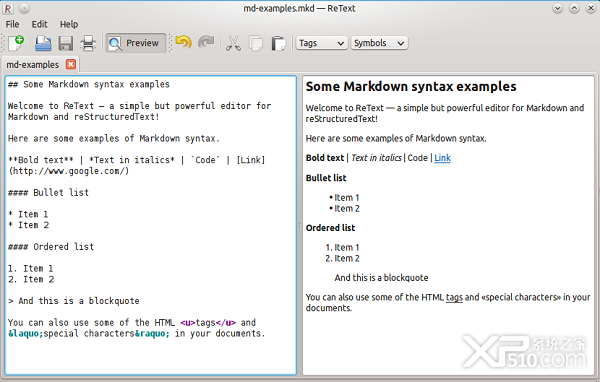Create a new document with the New icon
Image resolution: width=600 pixels, height=382 pixels.
[16, 43]
